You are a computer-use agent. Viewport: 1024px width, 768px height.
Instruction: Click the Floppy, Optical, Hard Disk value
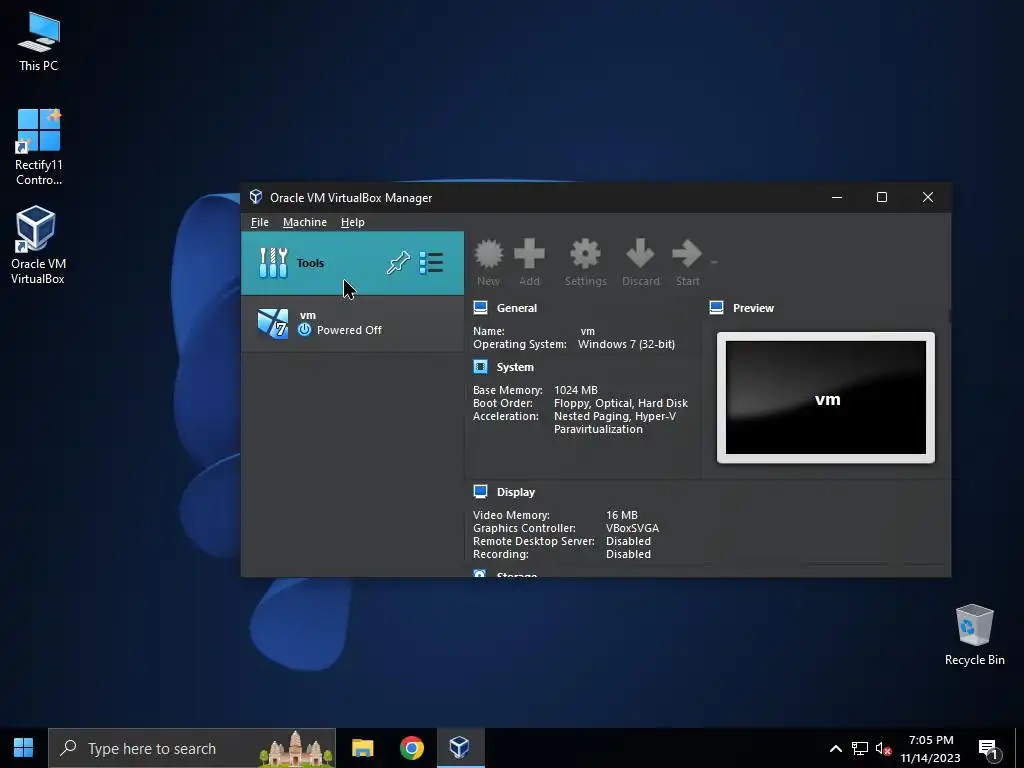click(620, 403)
